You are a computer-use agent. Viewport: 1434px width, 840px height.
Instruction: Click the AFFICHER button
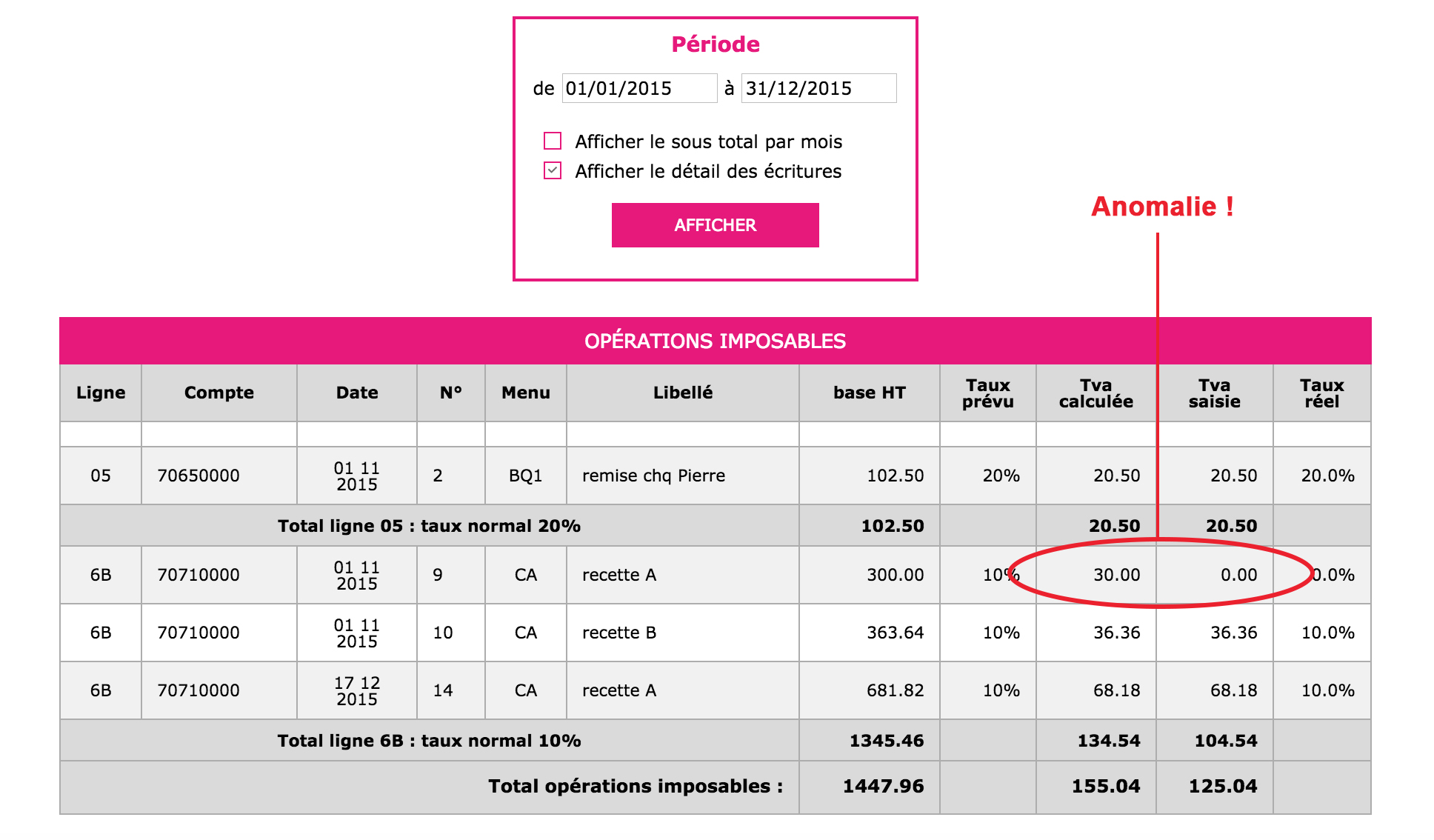pyautogui.click(x=715, y=225)
